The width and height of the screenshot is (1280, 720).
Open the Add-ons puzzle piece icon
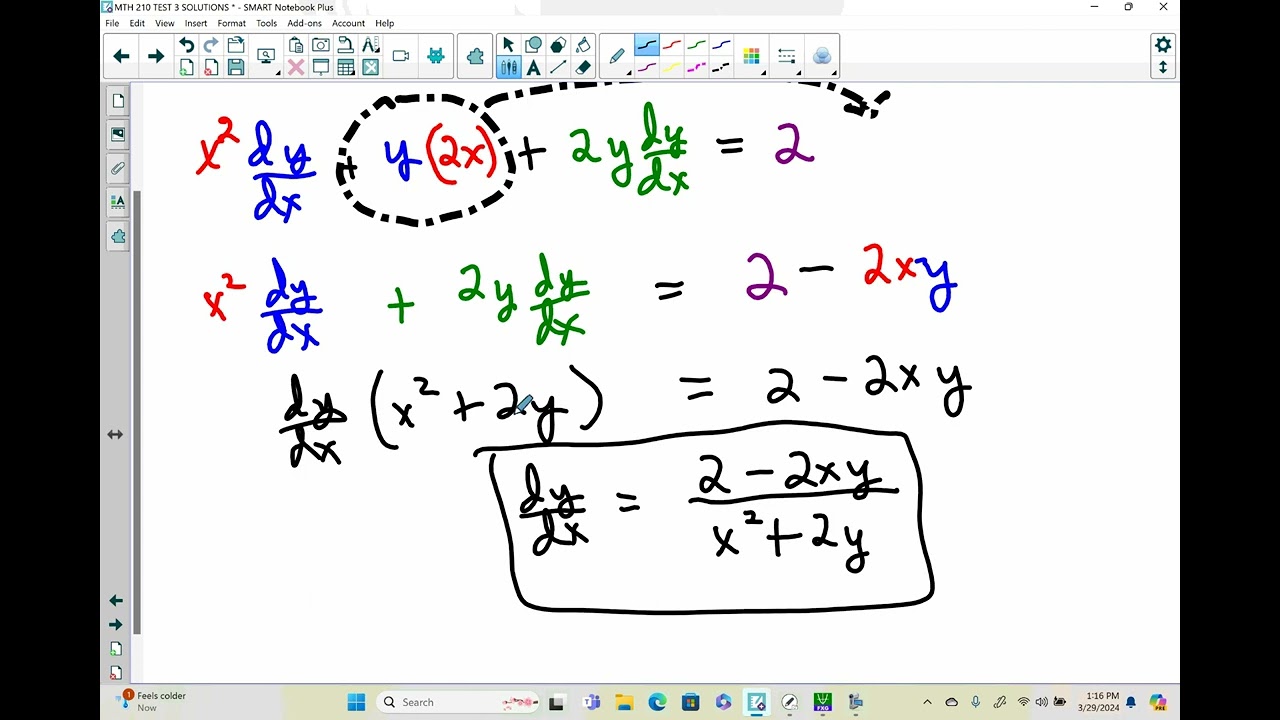475,56
